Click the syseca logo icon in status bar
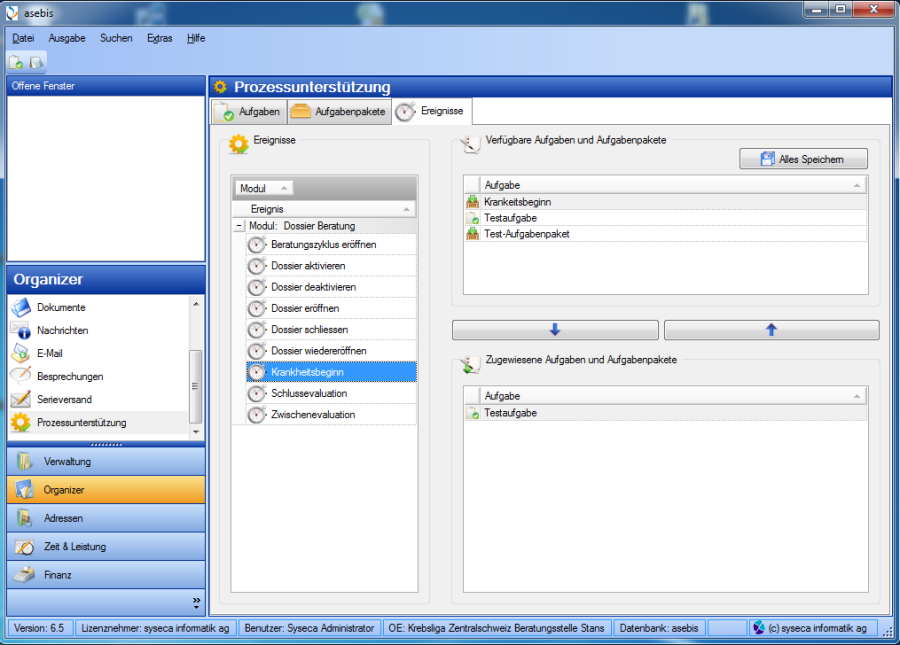This screenshot has width=900, height=645. tap(759, 628)
